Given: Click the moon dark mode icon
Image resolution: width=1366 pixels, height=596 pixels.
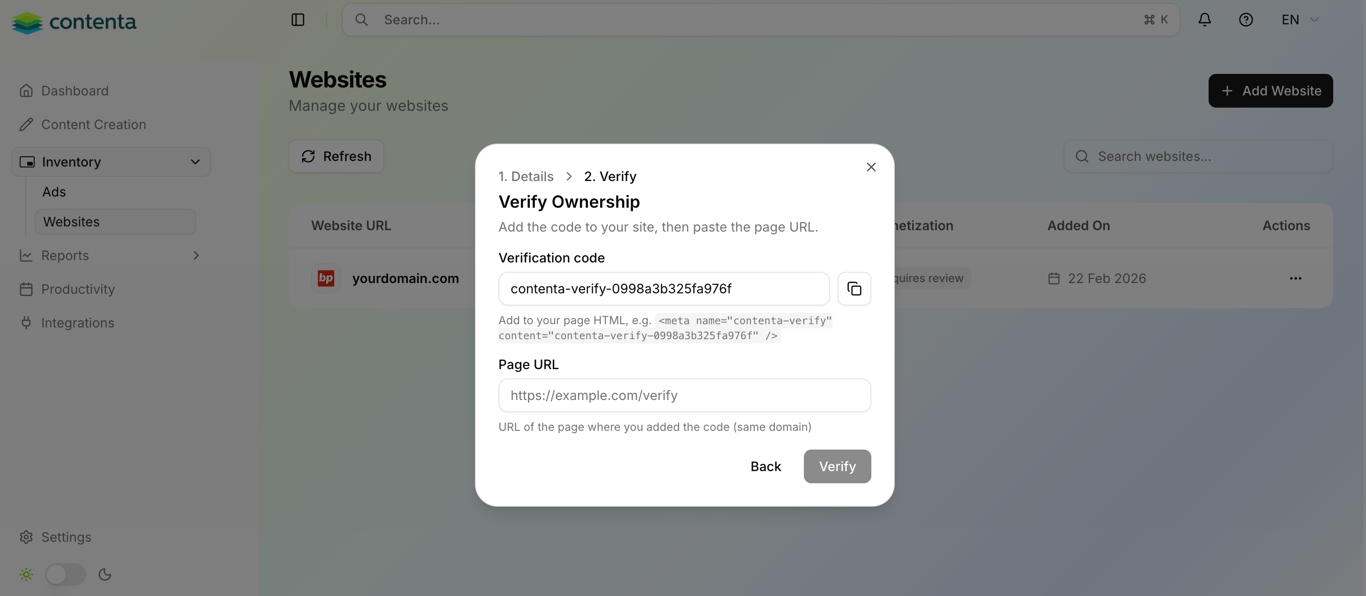Looking at the screenshot, I should [x=105, y=575].
